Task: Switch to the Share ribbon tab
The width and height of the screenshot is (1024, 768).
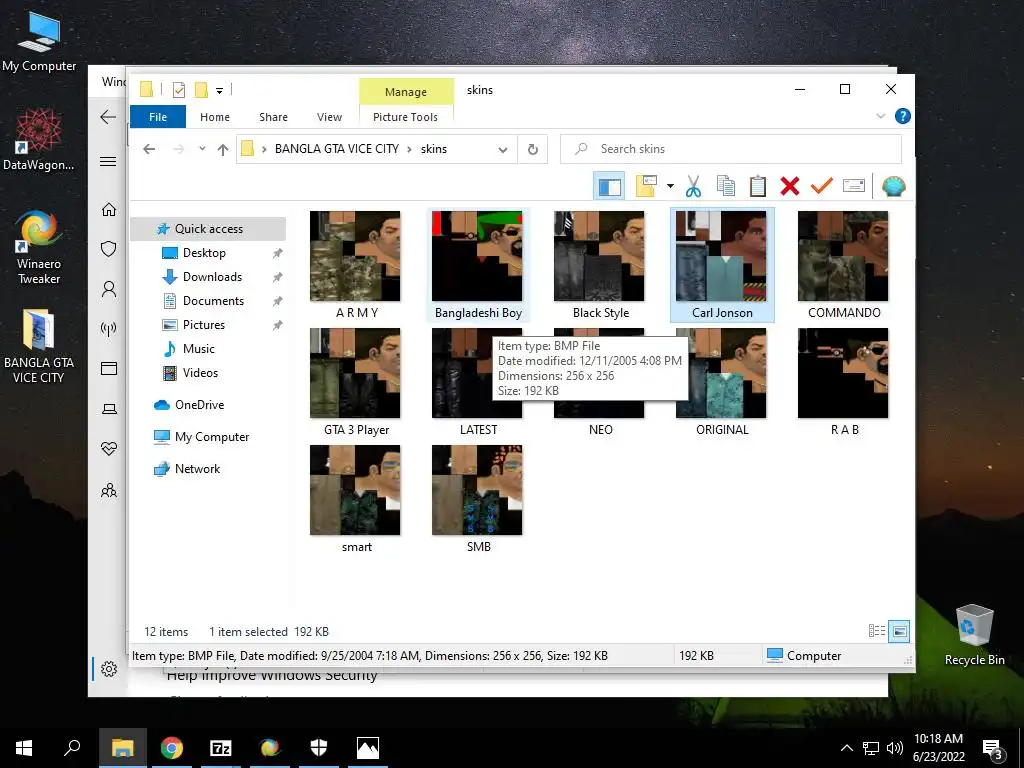Action: 273,117
